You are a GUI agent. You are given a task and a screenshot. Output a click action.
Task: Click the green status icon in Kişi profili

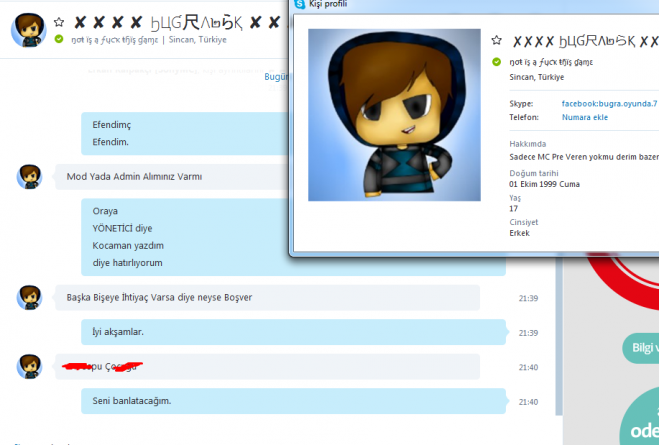496,62
